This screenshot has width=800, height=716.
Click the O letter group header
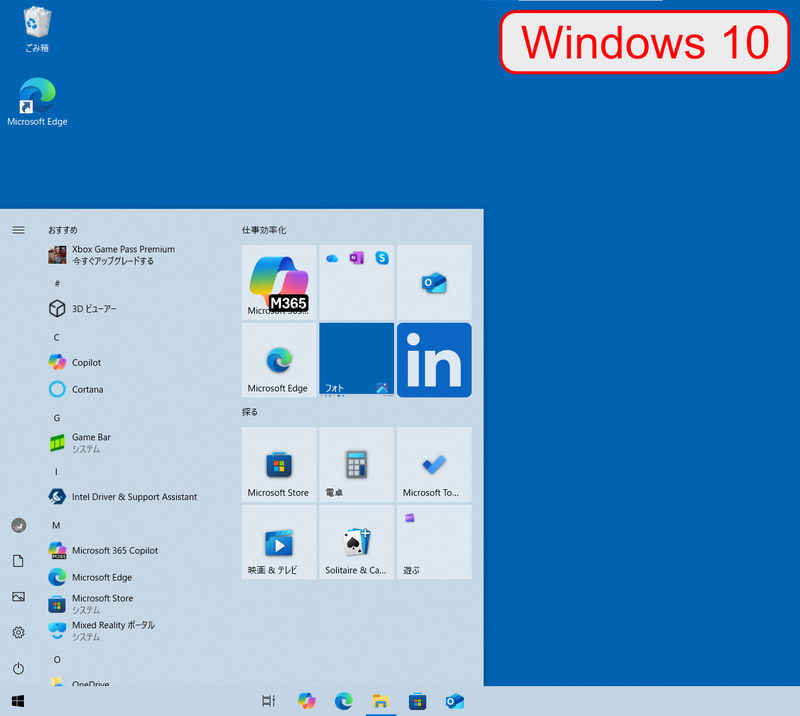click(57, 659)
